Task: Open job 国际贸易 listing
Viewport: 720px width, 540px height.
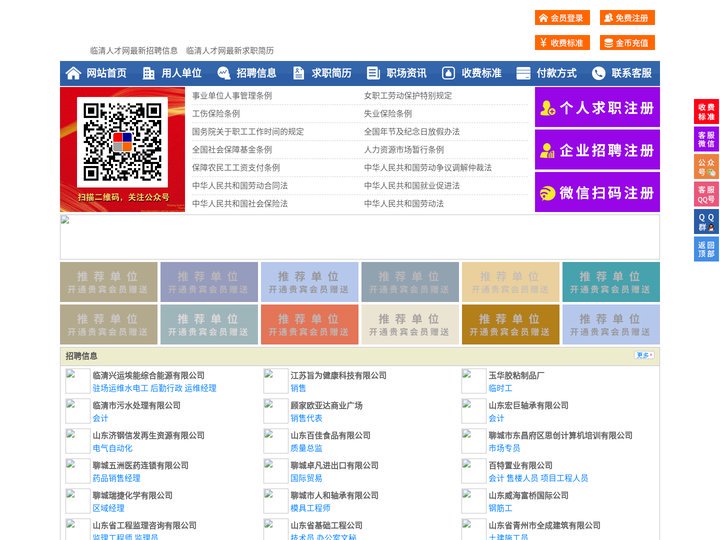Action: 306,478
